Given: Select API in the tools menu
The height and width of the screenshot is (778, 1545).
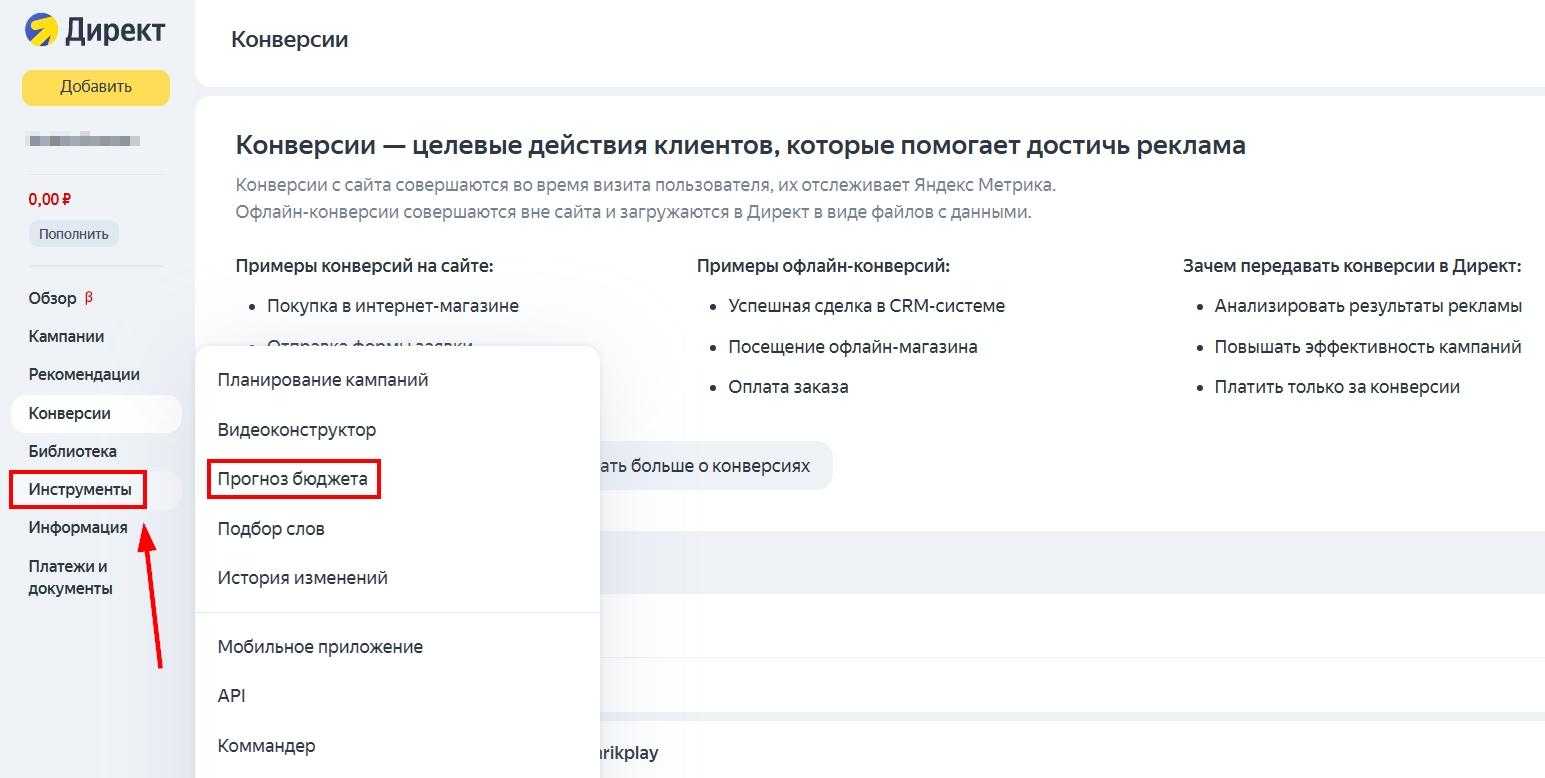Looking at the screenshot, I should tap(231, 696).
